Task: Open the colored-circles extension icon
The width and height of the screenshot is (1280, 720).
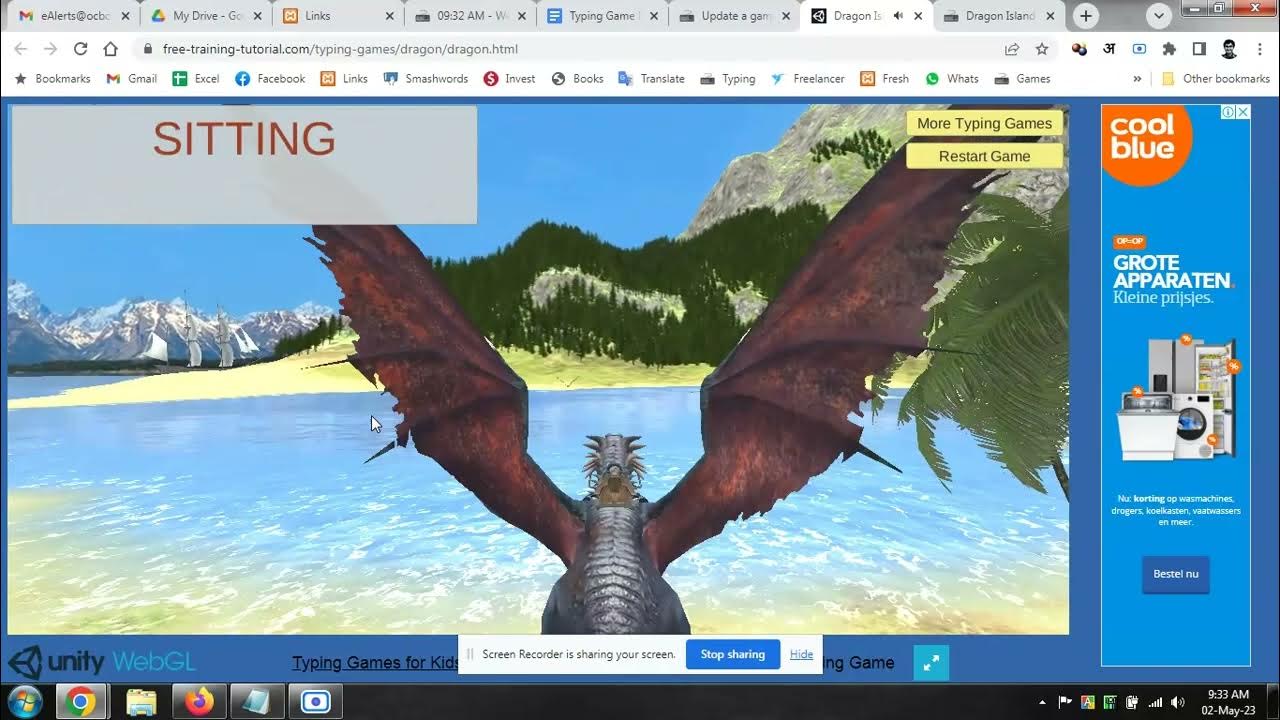Action: tap(1079, 49)
